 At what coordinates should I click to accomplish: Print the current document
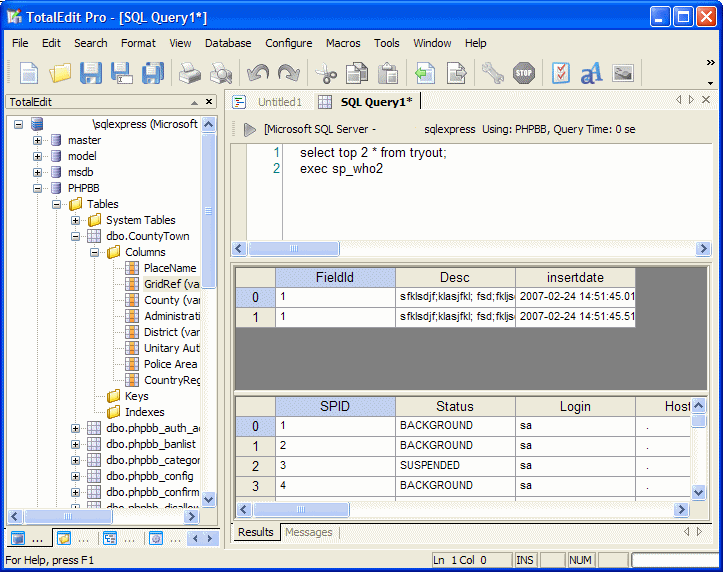click(x=190, y=73)
